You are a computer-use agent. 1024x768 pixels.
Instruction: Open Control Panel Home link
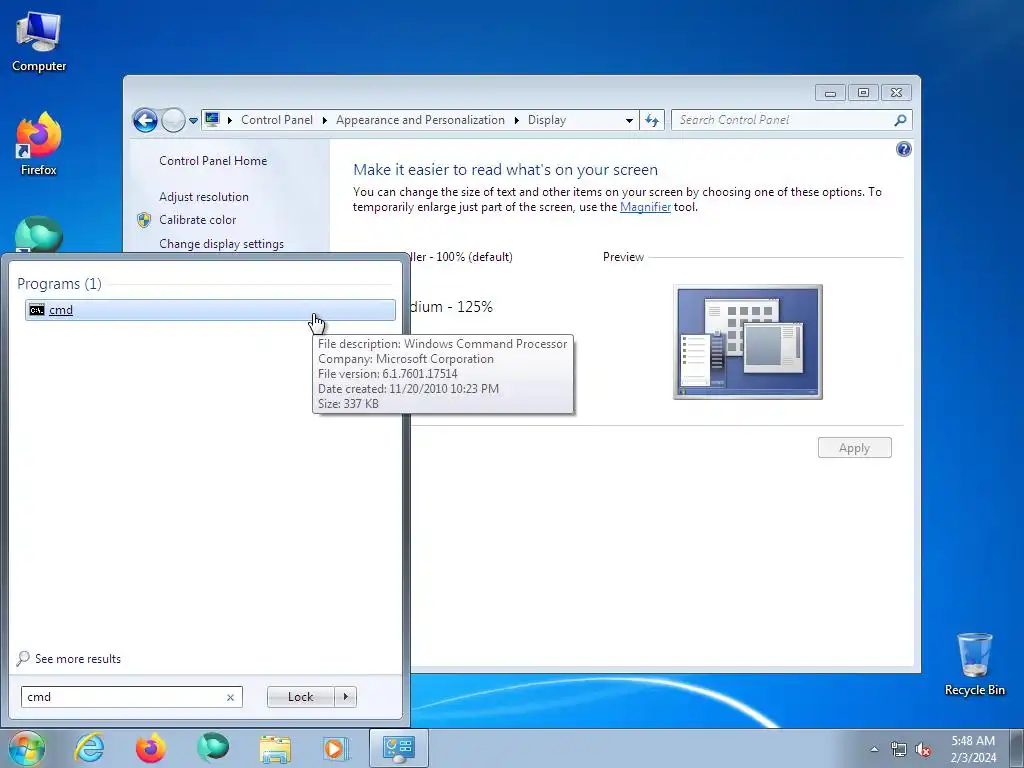click(213, 161)
